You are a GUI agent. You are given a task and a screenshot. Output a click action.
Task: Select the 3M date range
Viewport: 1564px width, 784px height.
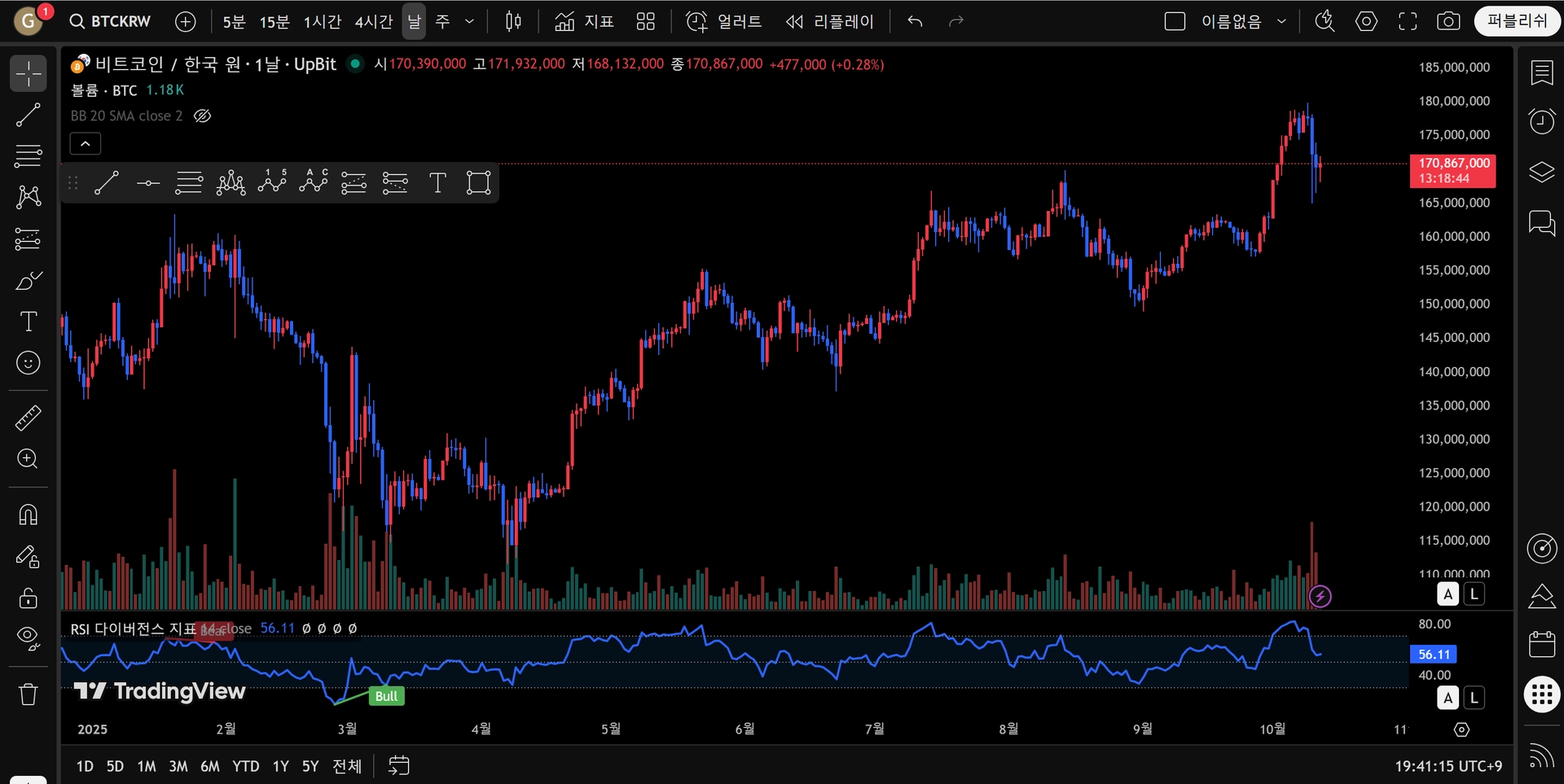178,766
